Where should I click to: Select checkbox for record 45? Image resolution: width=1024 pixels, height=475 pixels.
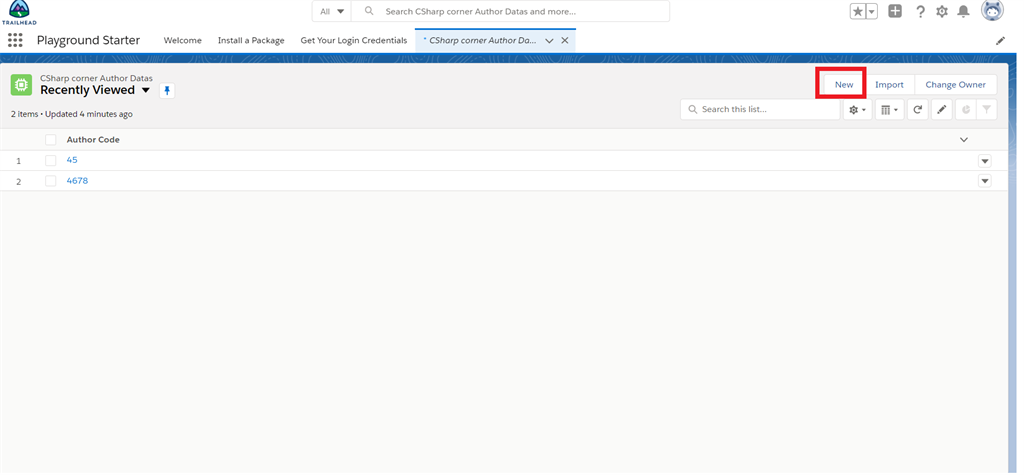point(51,161)
